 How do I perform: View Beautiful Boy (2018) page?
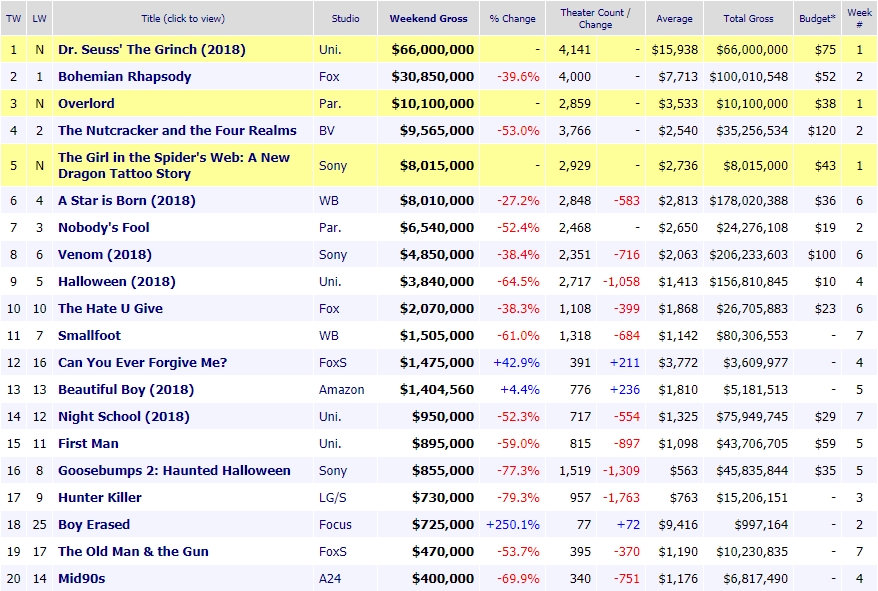[x=126, y=389]
